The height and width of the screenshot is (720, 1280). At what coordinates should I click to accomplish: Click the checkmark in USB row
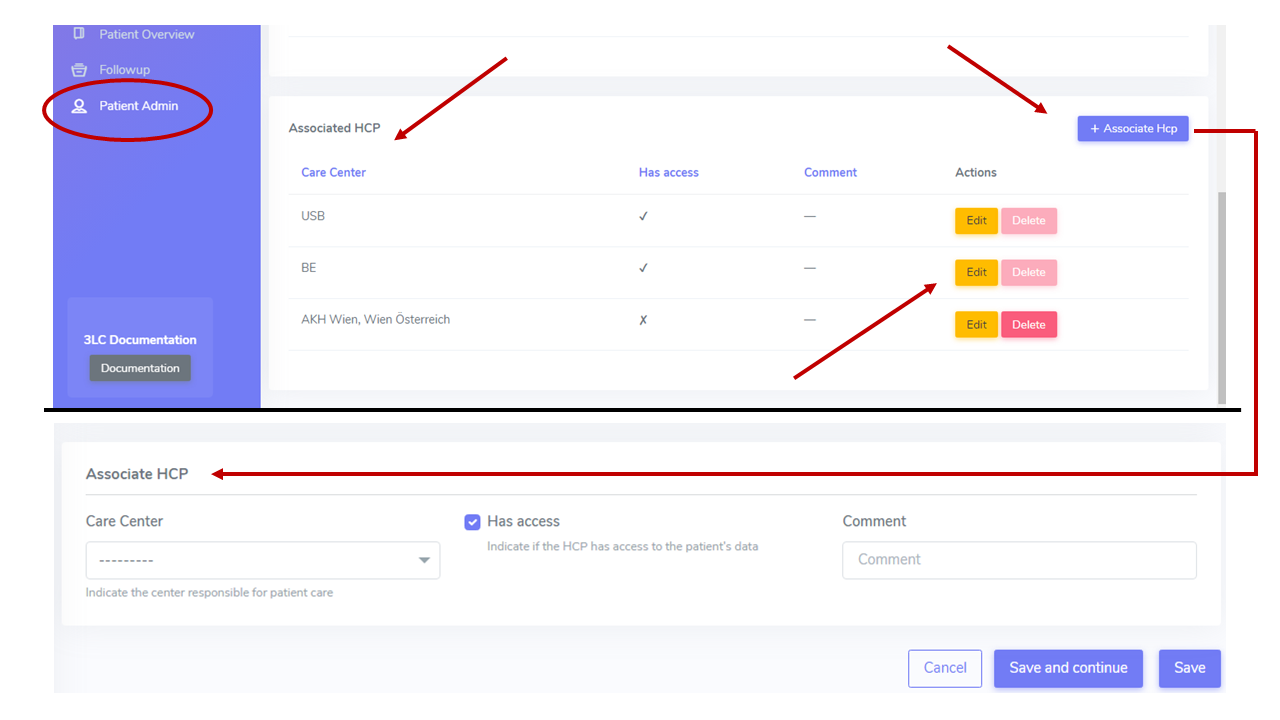[x=643, y=216]
